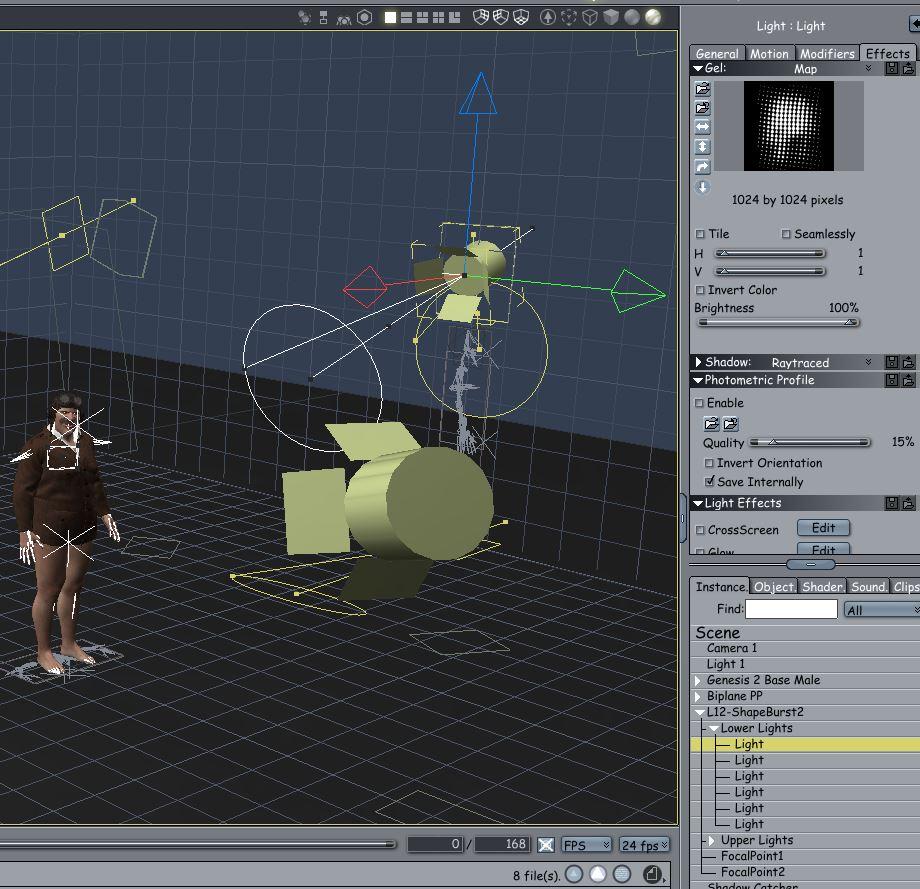Open the Sound tab
The image size is (920, 889).
869,587
